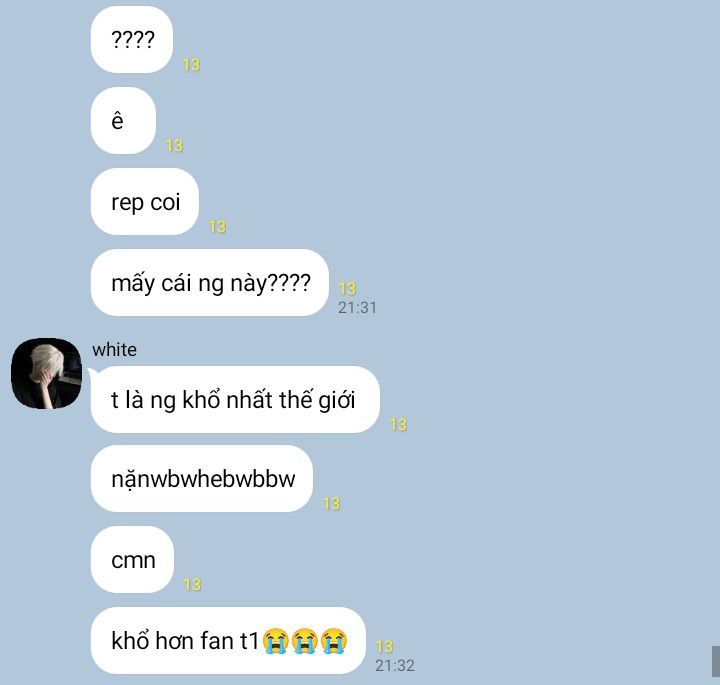Click the middle crying emoji
The width and height of the screenshot is (720, 685).
(x=305, y=640)
